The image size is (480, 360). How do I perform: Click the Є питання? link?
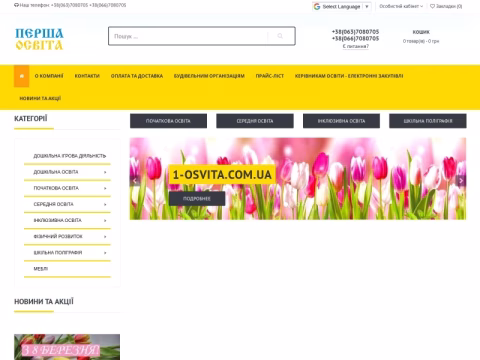[x=356, y=46]
